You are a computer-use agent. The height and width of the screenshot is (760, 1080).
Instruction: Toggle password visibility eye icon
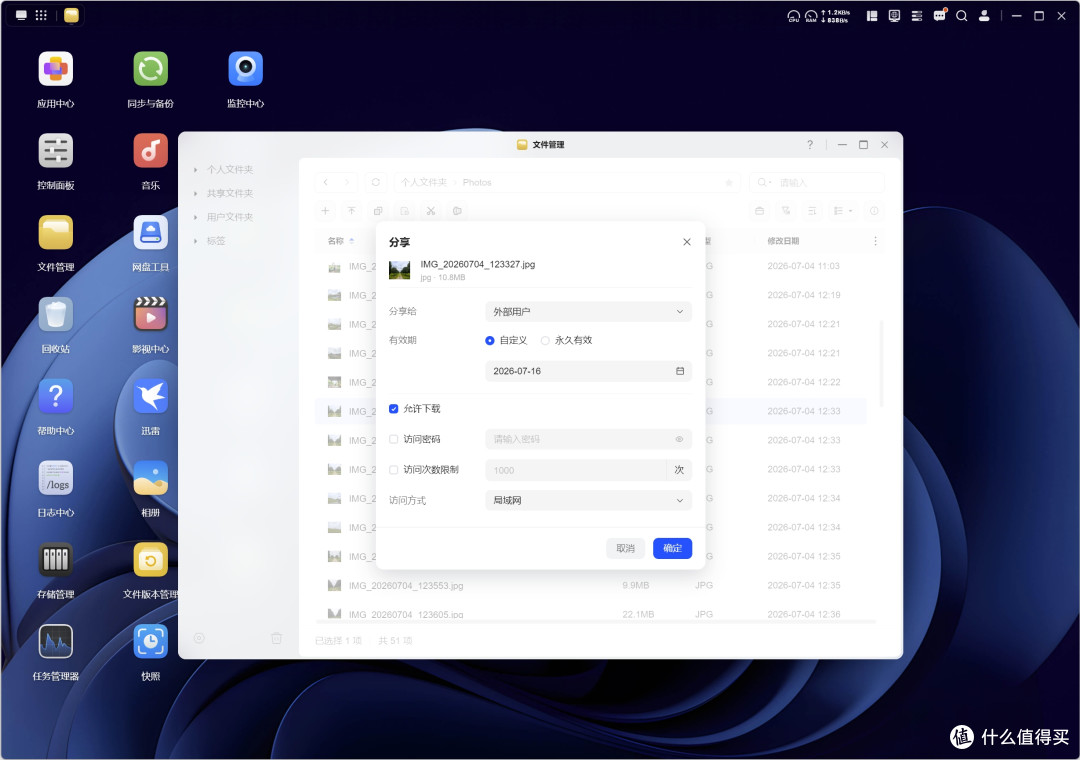tap(679, 439)
